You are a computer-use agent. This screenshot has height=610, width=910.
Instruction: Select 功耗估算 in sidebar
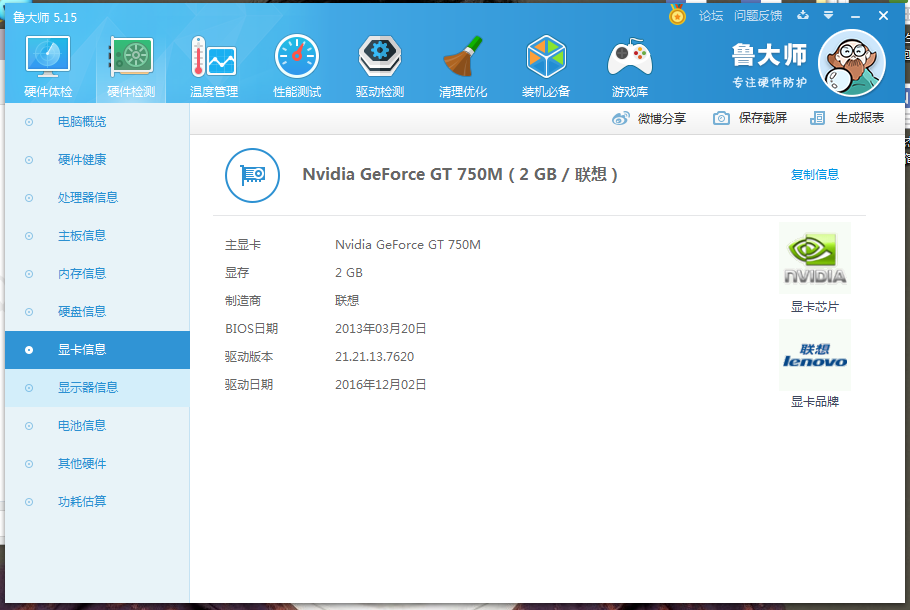(98, 502)
